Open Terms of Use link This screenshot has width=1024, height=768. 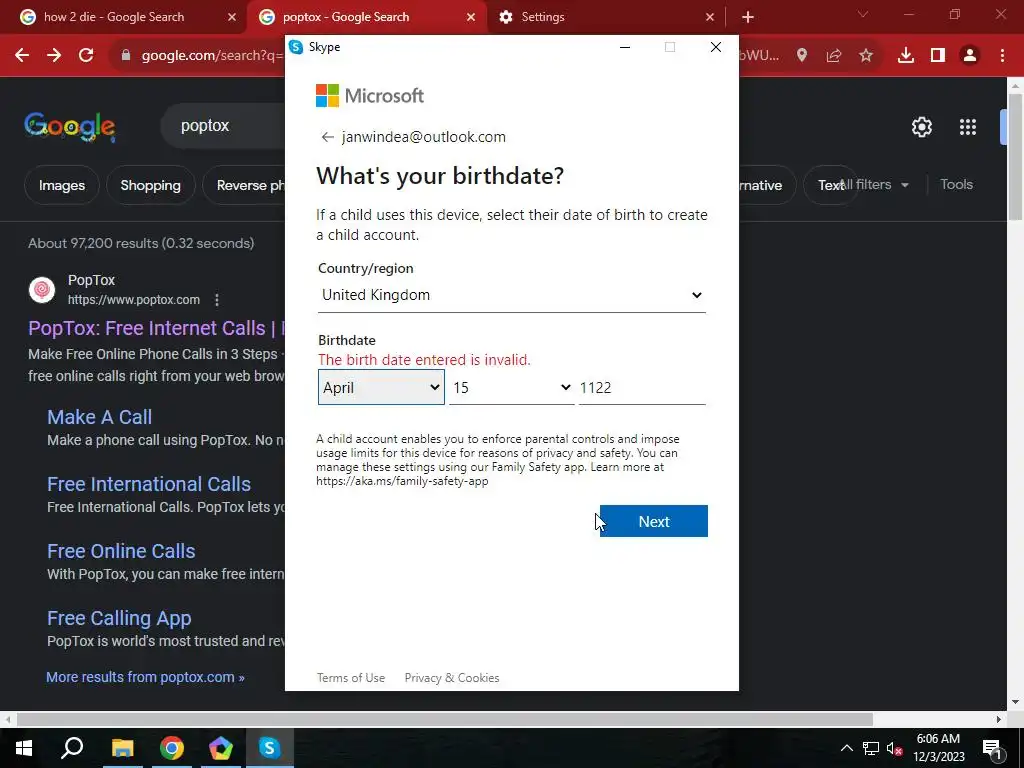[x=351, y=678]
